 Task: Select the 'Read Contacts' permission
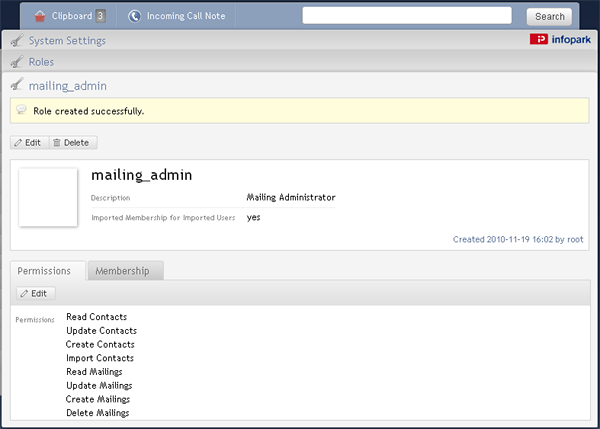[96, 317]
